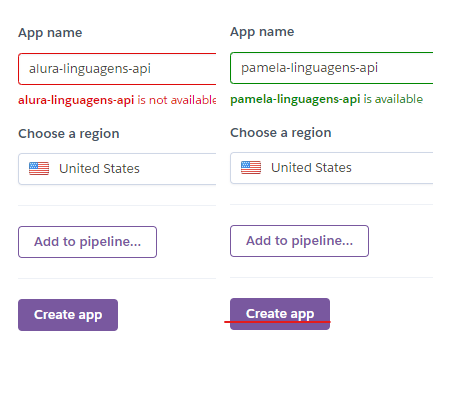Viewport: 463px width, 401px height.
Task: Click bold red alura-linguagens-api text
Action: click(76, 100)
